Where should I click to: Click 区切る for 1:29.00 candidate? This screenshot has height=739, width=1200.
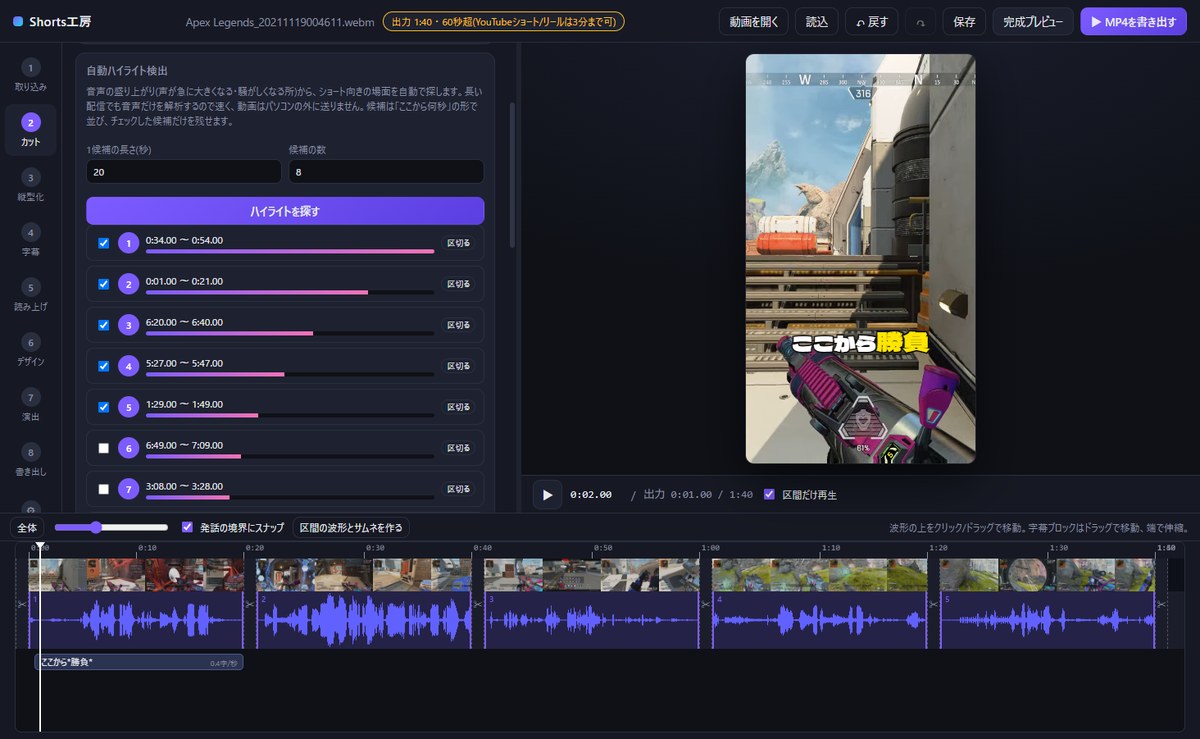tap(458, 407)
